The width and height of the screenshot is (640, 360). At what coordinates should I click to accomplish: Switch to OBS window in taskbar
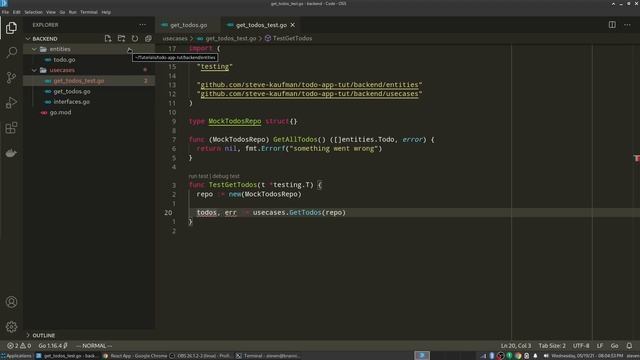click(201, 356)
